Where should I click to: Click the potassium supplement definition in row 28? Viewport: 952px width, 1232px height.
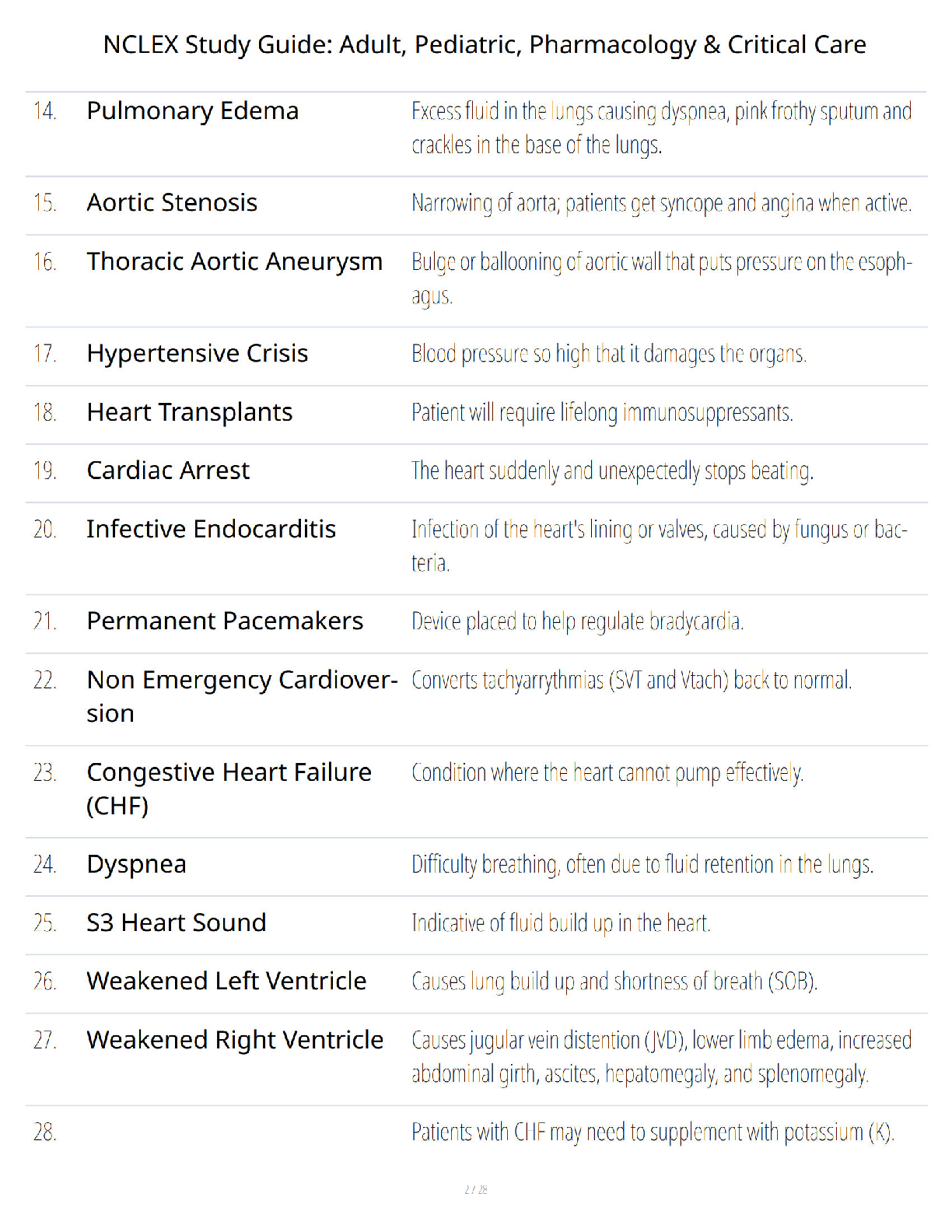pyautogui.click(x=653, y=1132)
